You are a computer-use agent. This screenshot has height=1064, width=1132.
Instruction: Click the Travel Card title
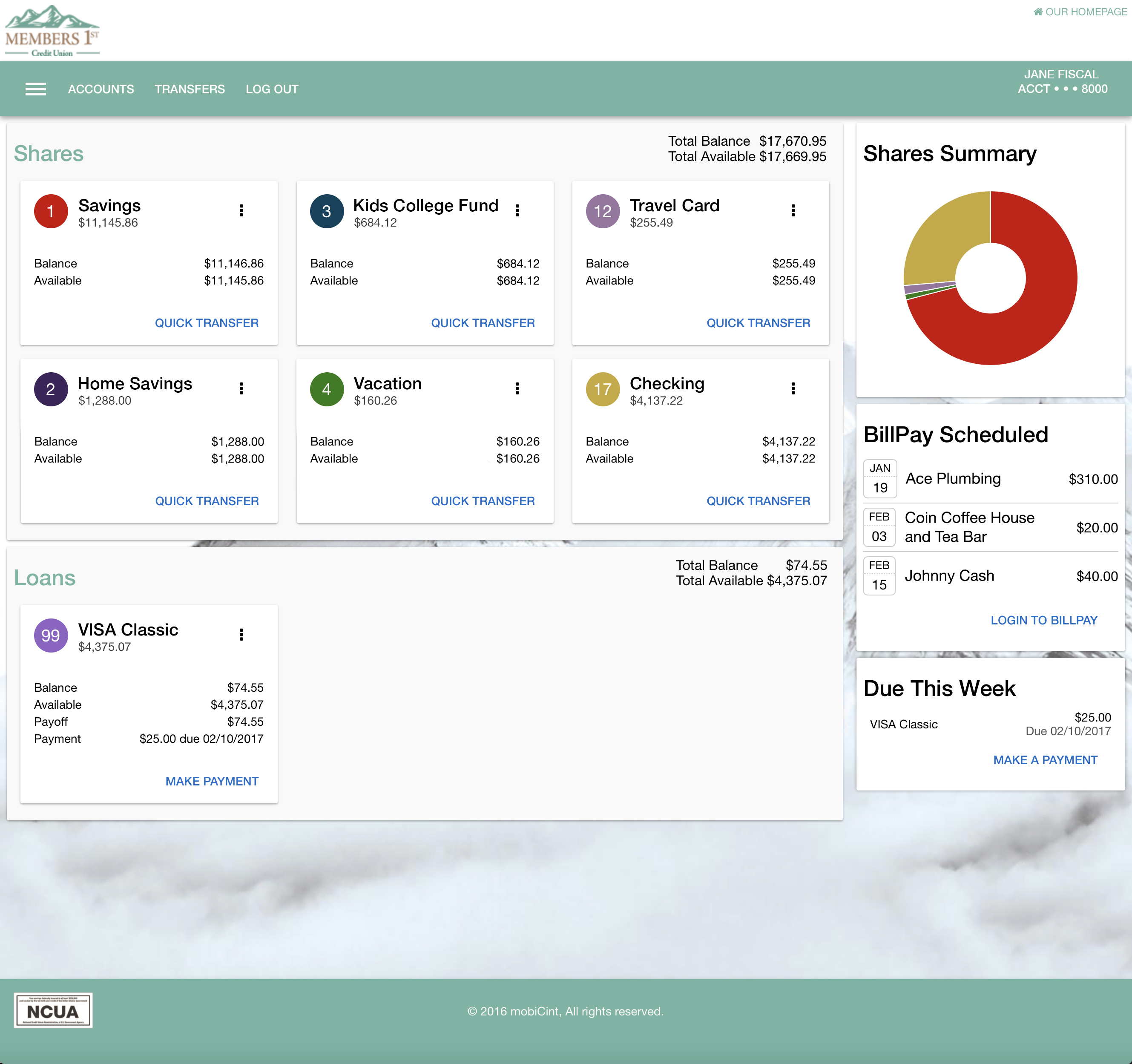[675, 206]
